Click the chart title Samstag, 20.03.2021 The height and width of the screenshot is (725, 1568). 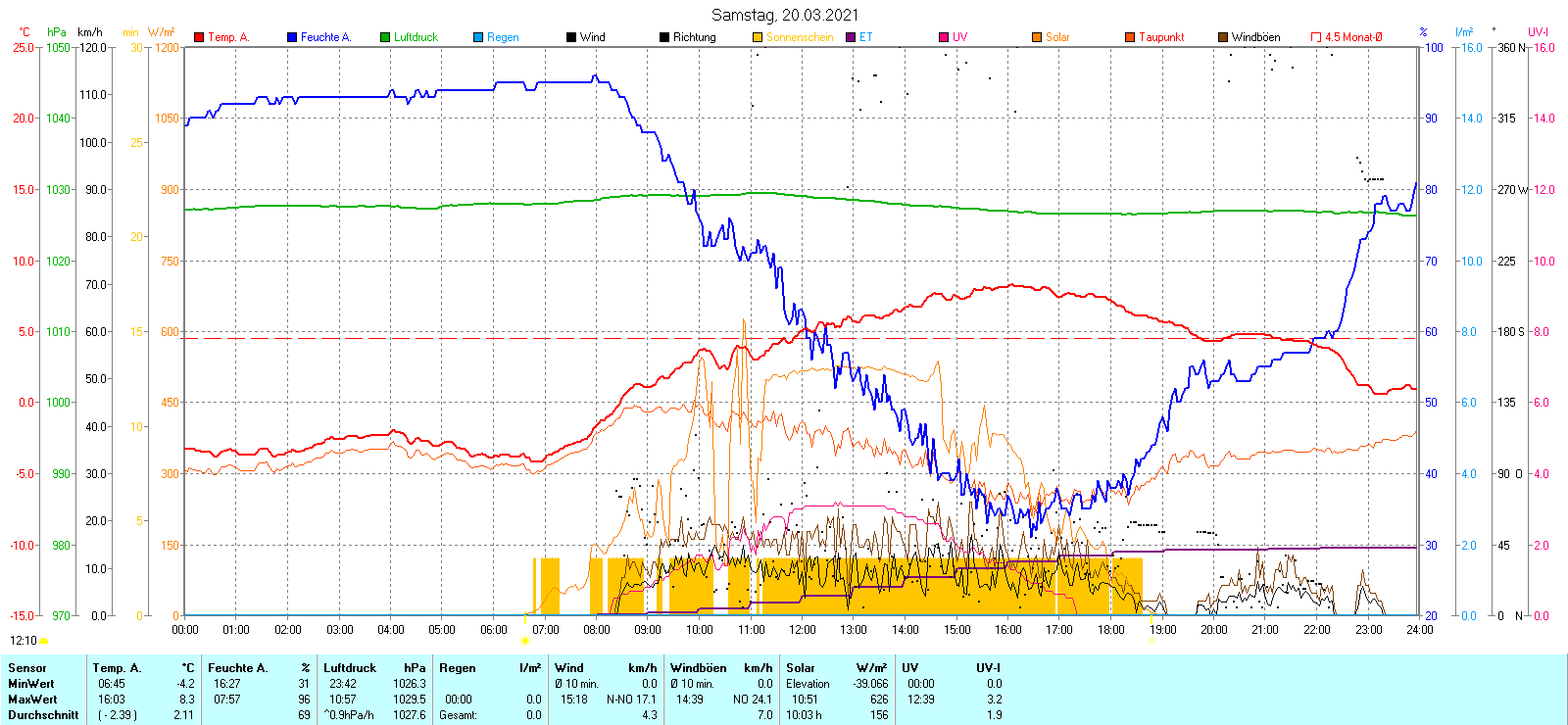pyautogui.click(x=784, y=15)
